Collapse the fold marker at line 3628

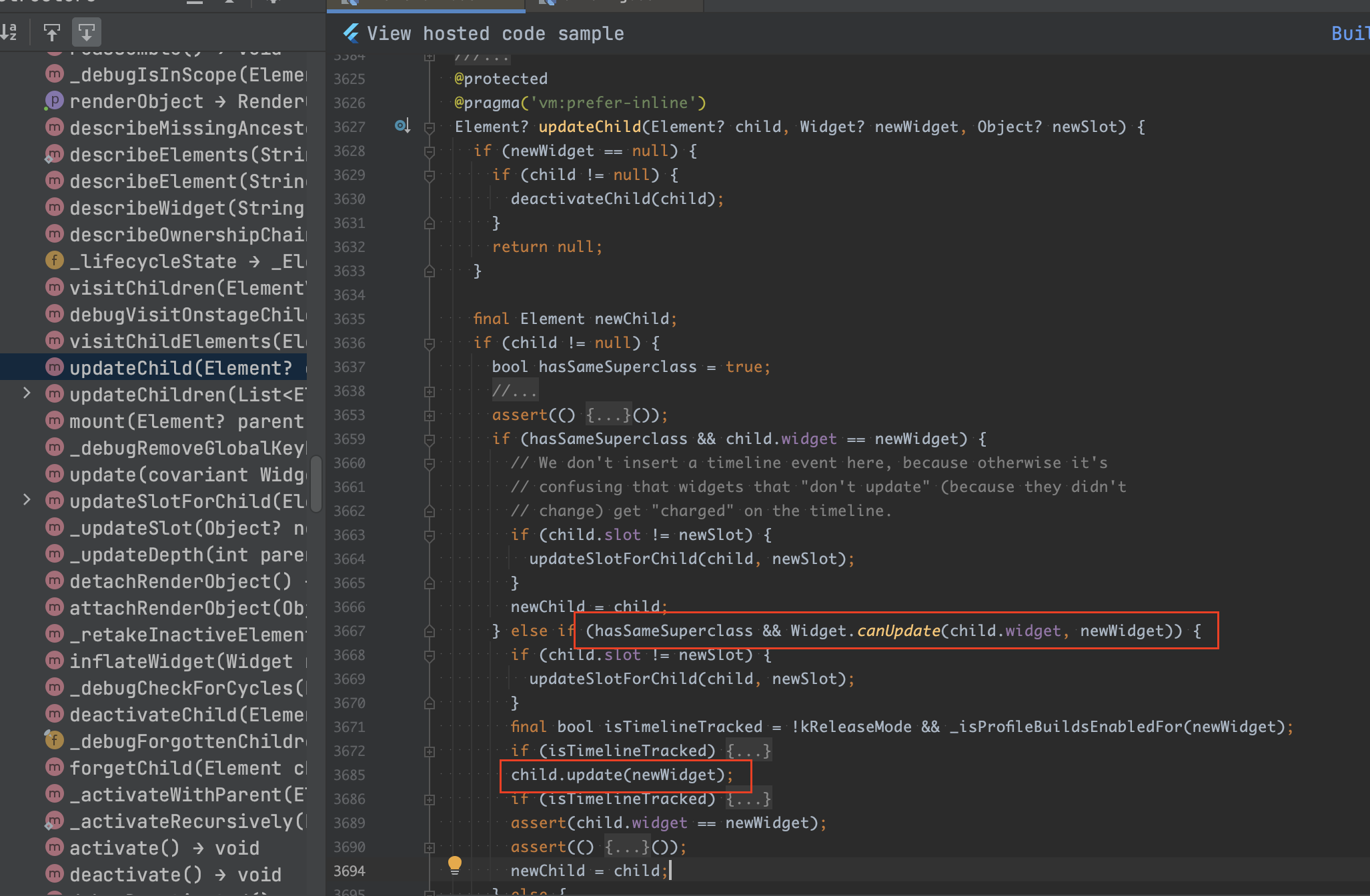430,151
